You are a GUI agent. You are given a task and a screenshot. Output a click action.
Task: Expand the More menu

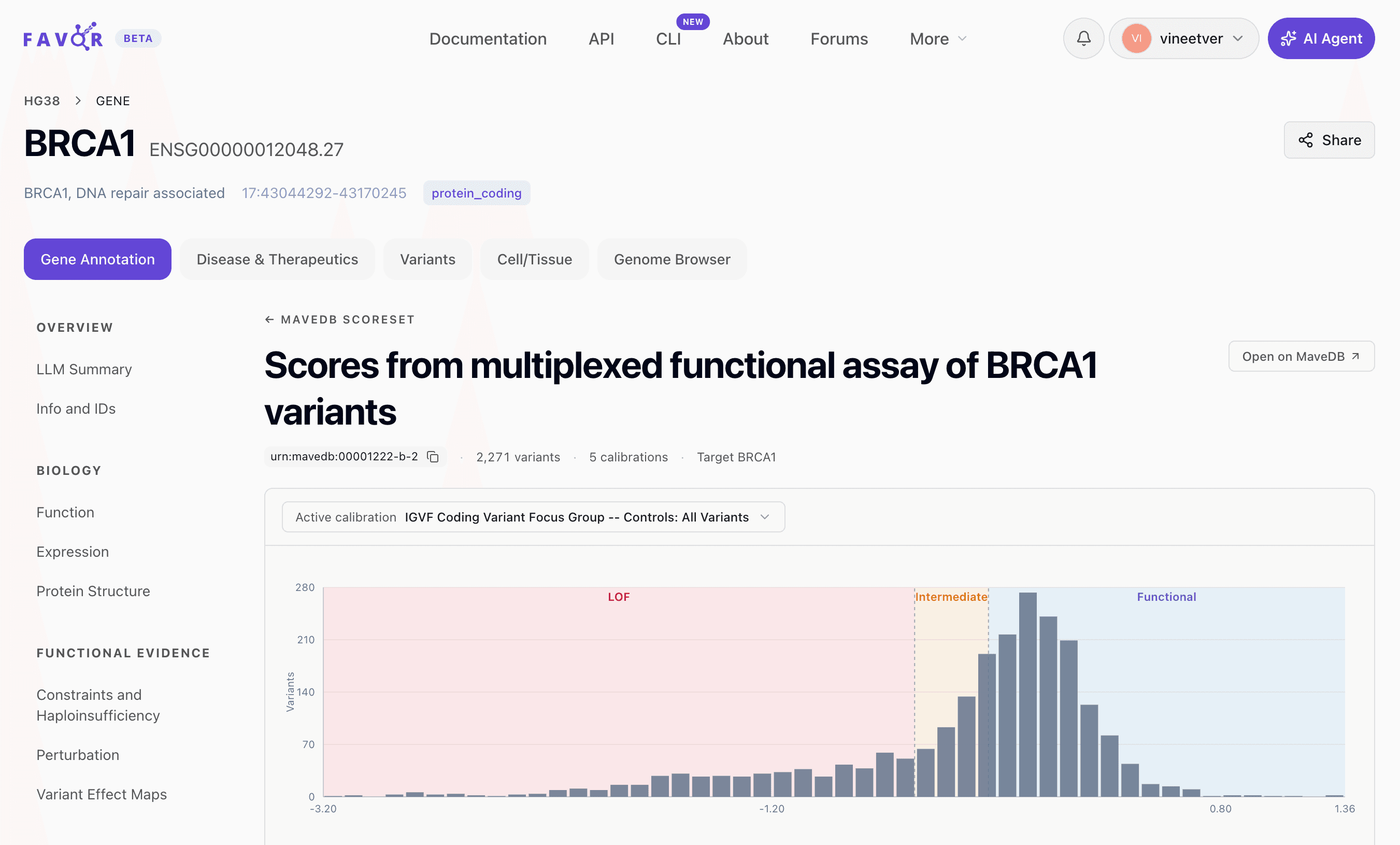938,39
